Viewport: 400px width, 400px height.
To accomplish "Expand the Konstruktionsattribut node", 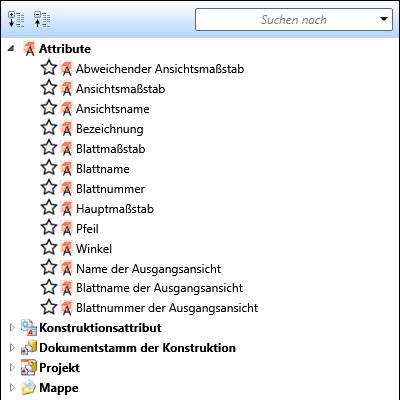I will (x=12, y=328).
